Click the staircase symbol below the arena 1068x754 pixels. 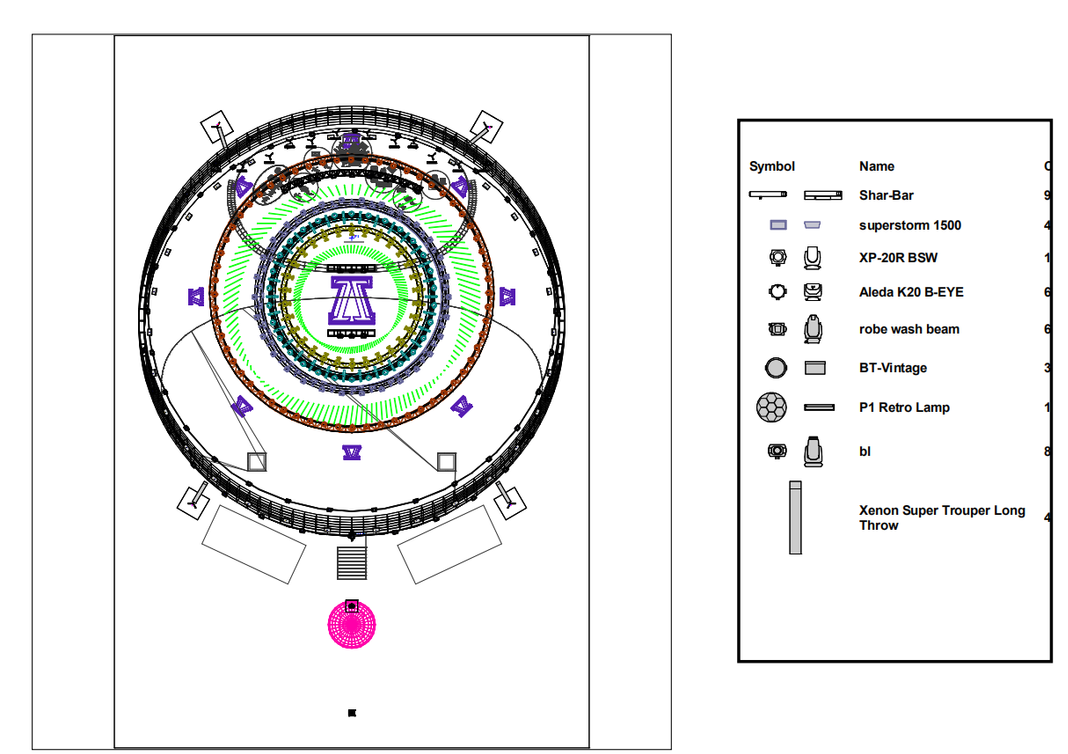351,563
